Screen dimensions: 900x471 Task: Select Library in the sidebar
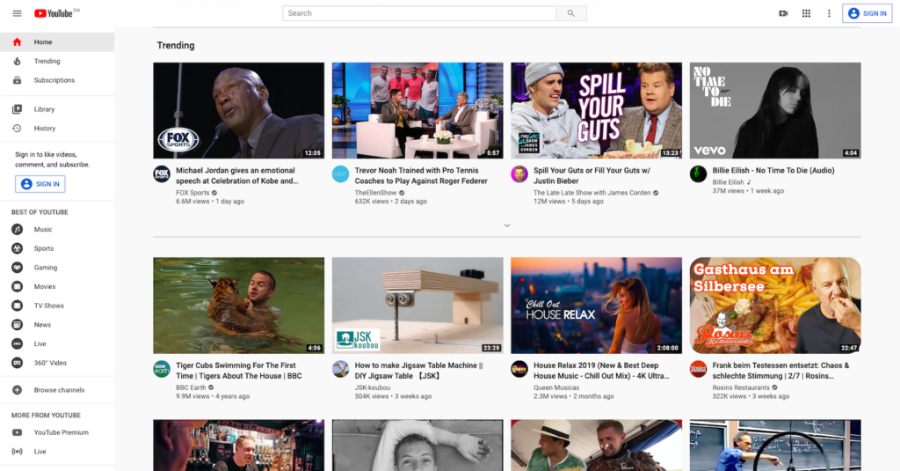[x=57, y=109]
